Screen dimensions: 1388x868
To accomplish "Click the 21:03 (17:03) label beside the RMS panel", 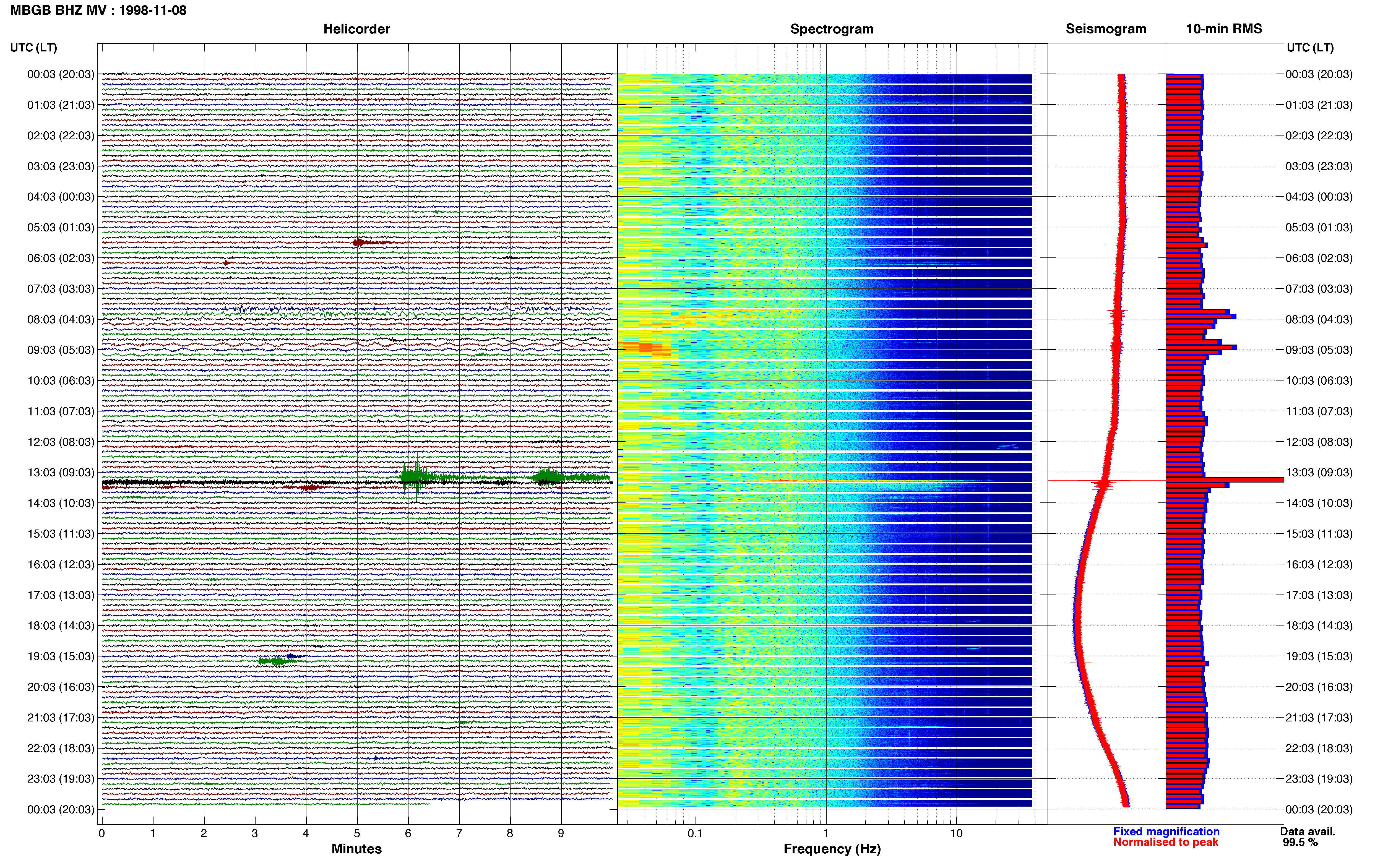I will click(1319, 718).
